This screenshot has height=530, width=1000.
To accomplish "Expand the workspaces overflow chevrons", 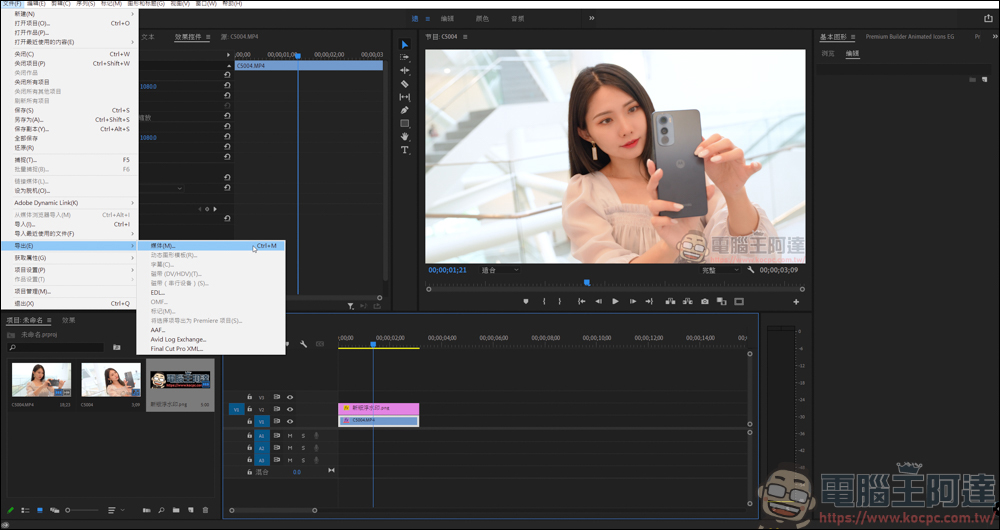I will coord(592,18).
